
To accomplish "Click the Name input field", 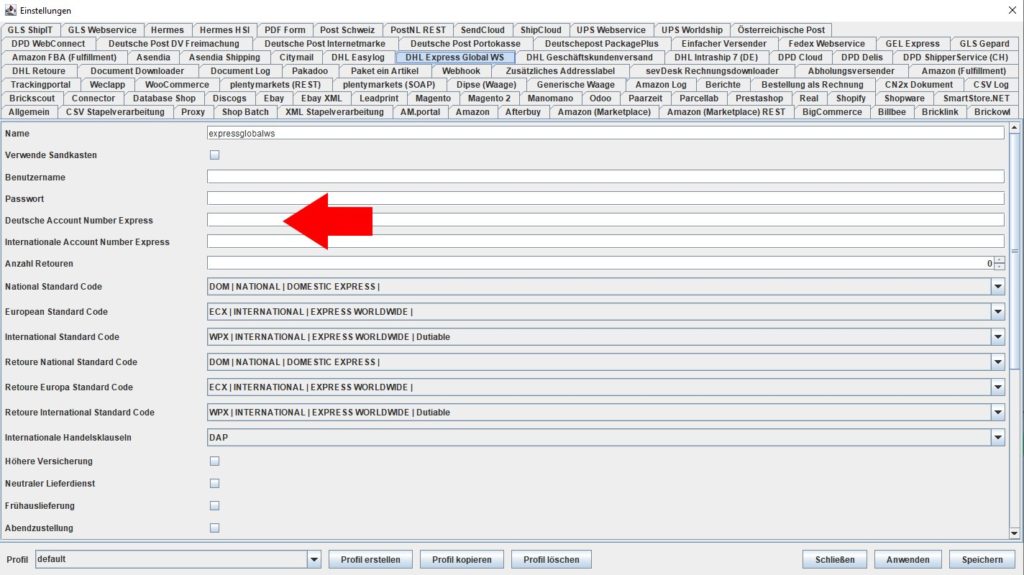I will pyautogui.click(x=605, y=133).
